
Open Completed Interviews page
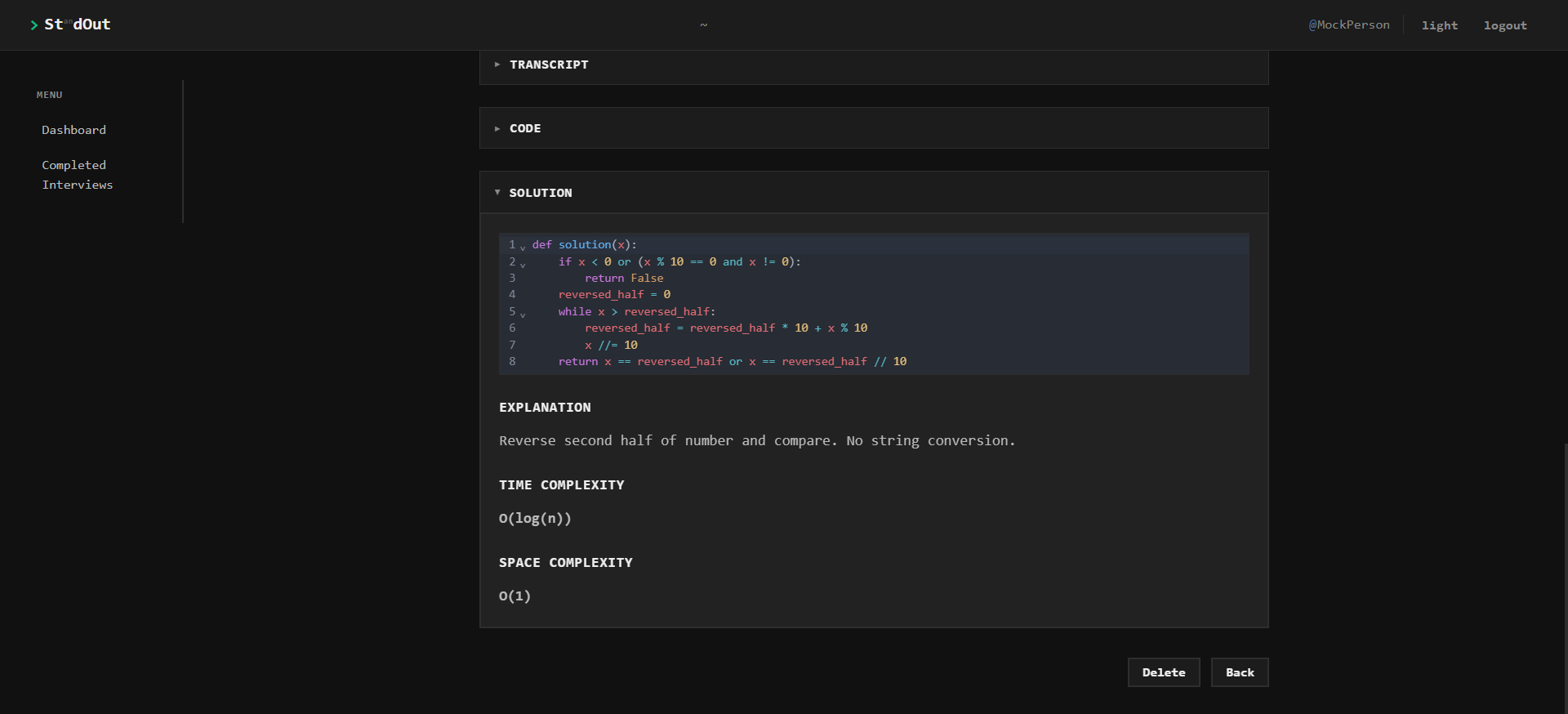(x=78, y=175)
